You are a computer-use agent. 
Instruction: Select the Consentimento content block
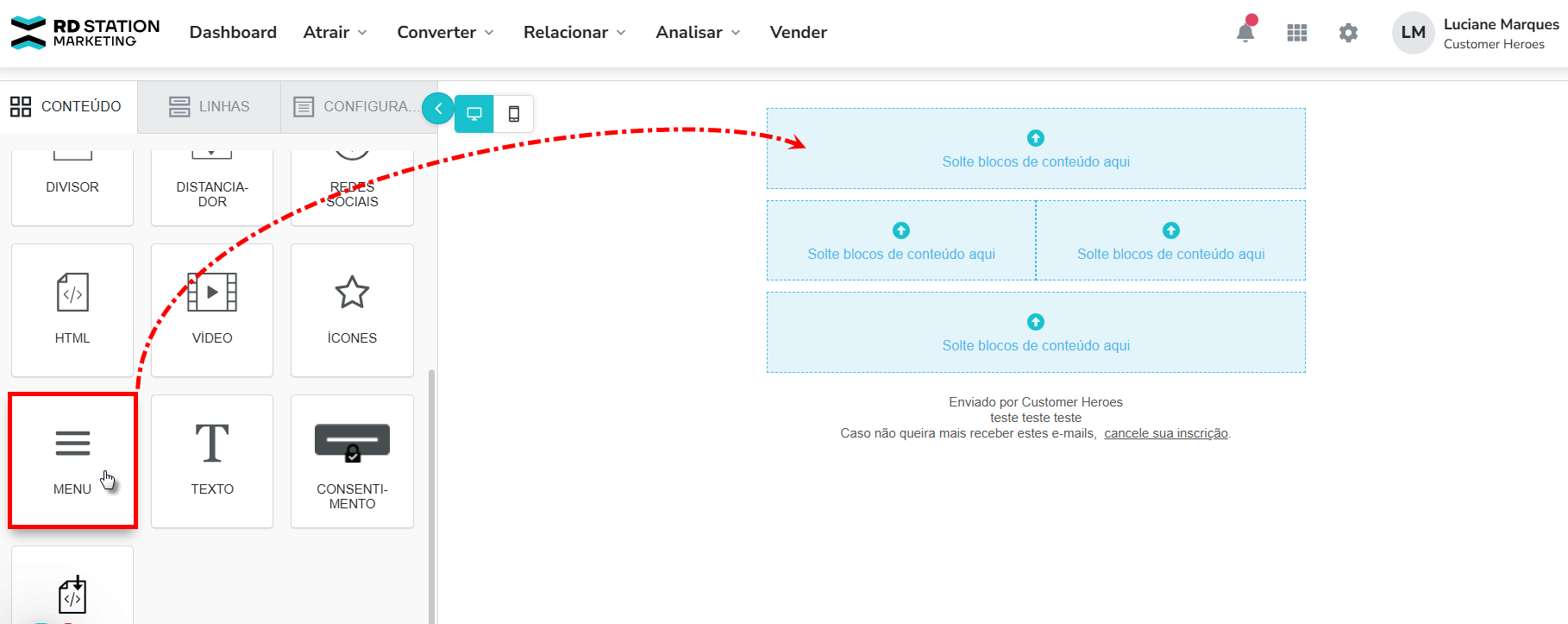coord(352,461)
